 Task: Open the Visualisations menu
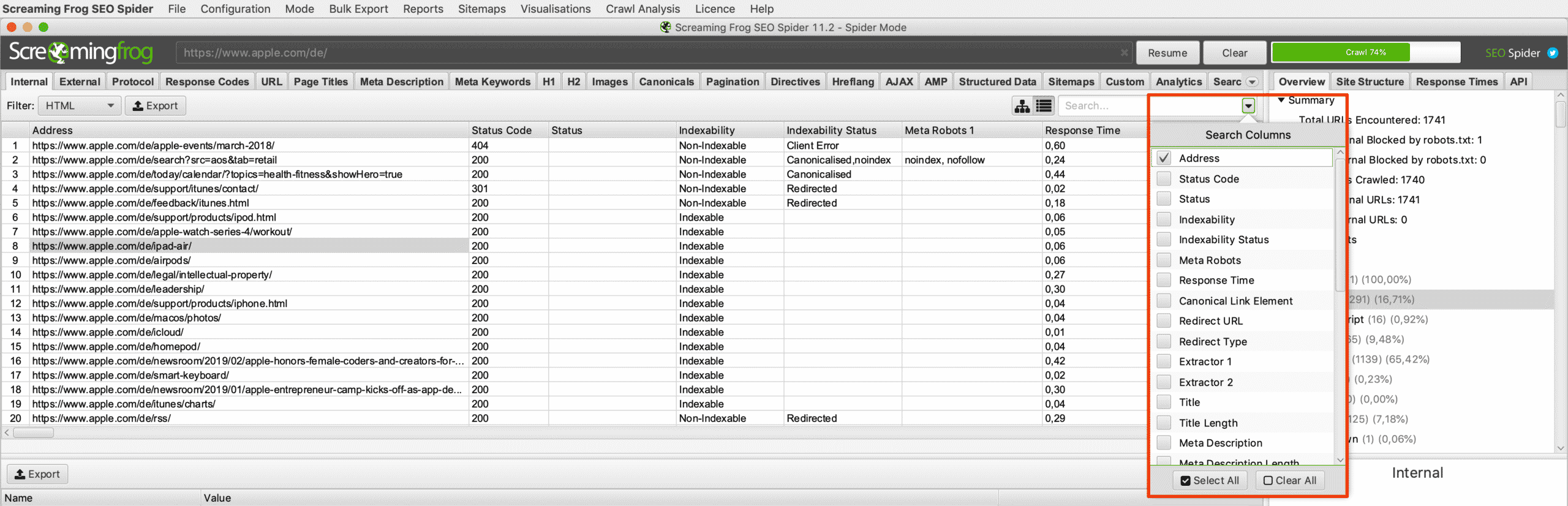(556, 9)
